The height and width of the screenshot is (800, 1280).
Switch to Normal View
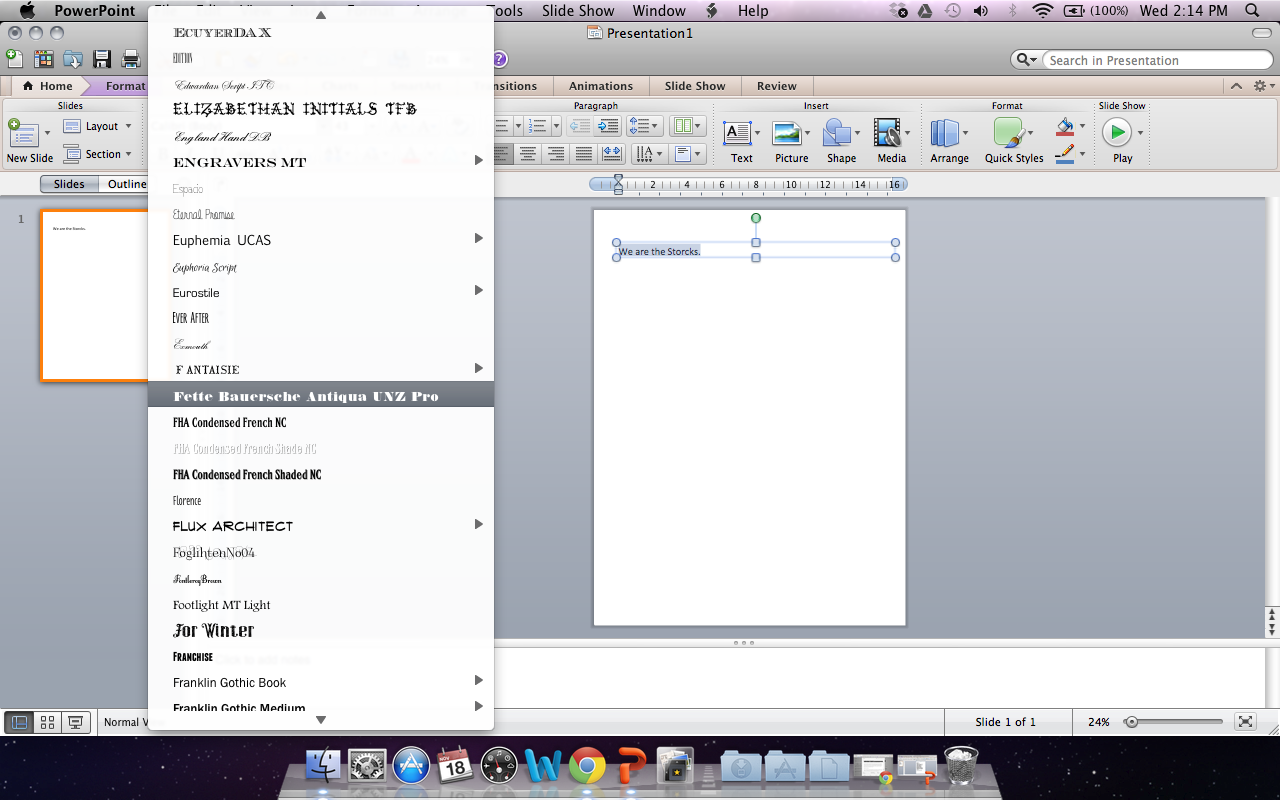point(19,722)
